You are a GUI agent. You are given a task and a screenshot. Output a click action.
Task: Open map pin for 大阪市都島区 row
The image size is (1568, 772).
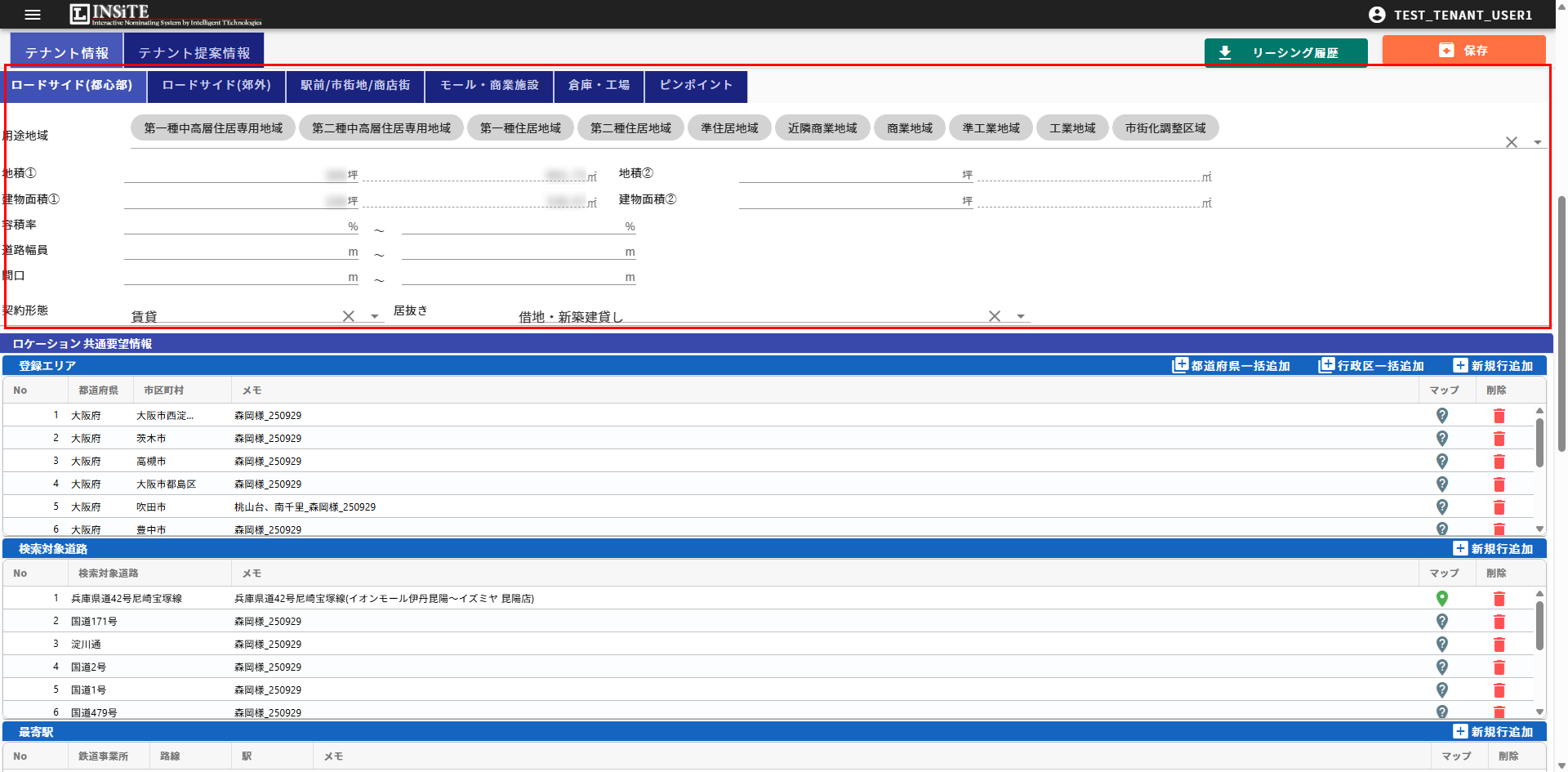point(1441,484)
